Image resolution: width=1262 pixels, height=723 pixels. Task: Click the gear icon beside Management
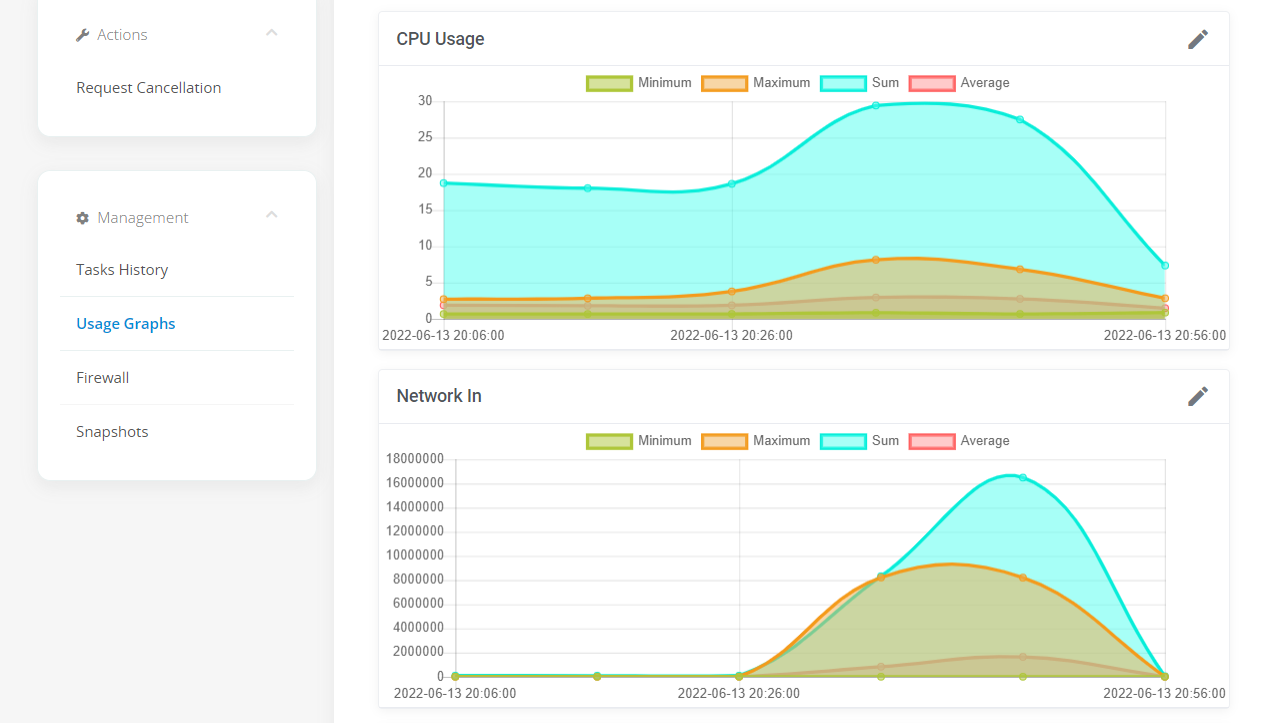(x=82, y=217)
